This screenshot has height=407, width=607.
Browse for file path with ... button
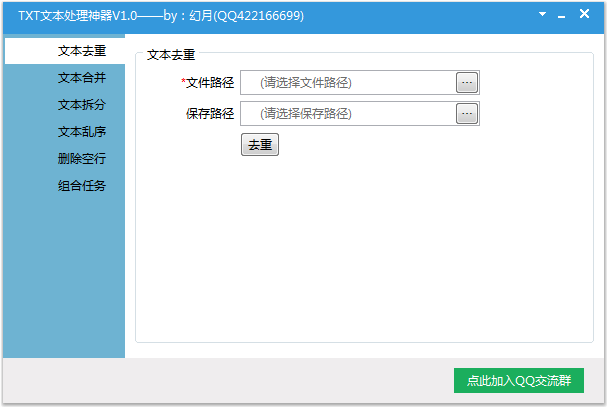click(x=467, y=82)
